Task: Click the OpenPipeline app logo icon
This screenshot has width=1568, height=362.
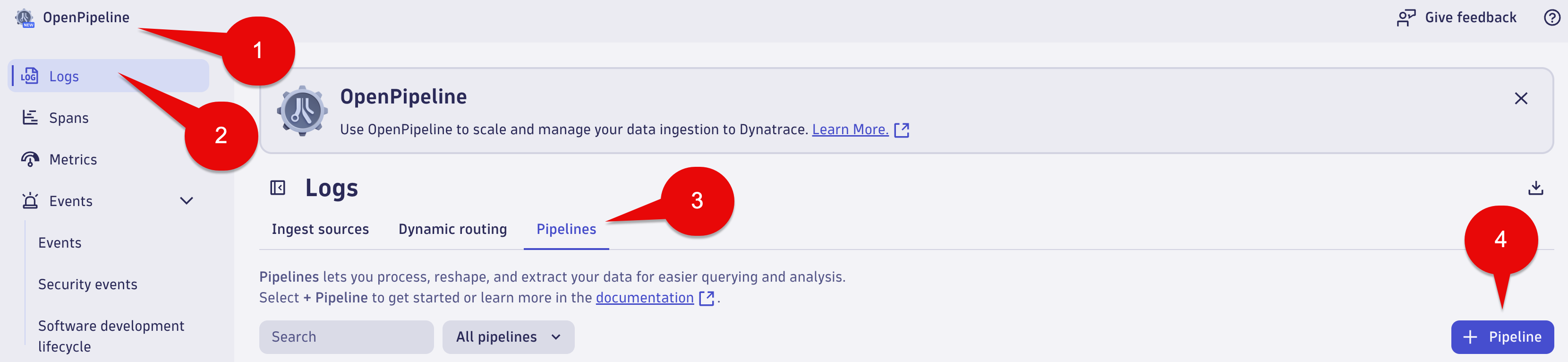Action: click(x=25, y=17)
